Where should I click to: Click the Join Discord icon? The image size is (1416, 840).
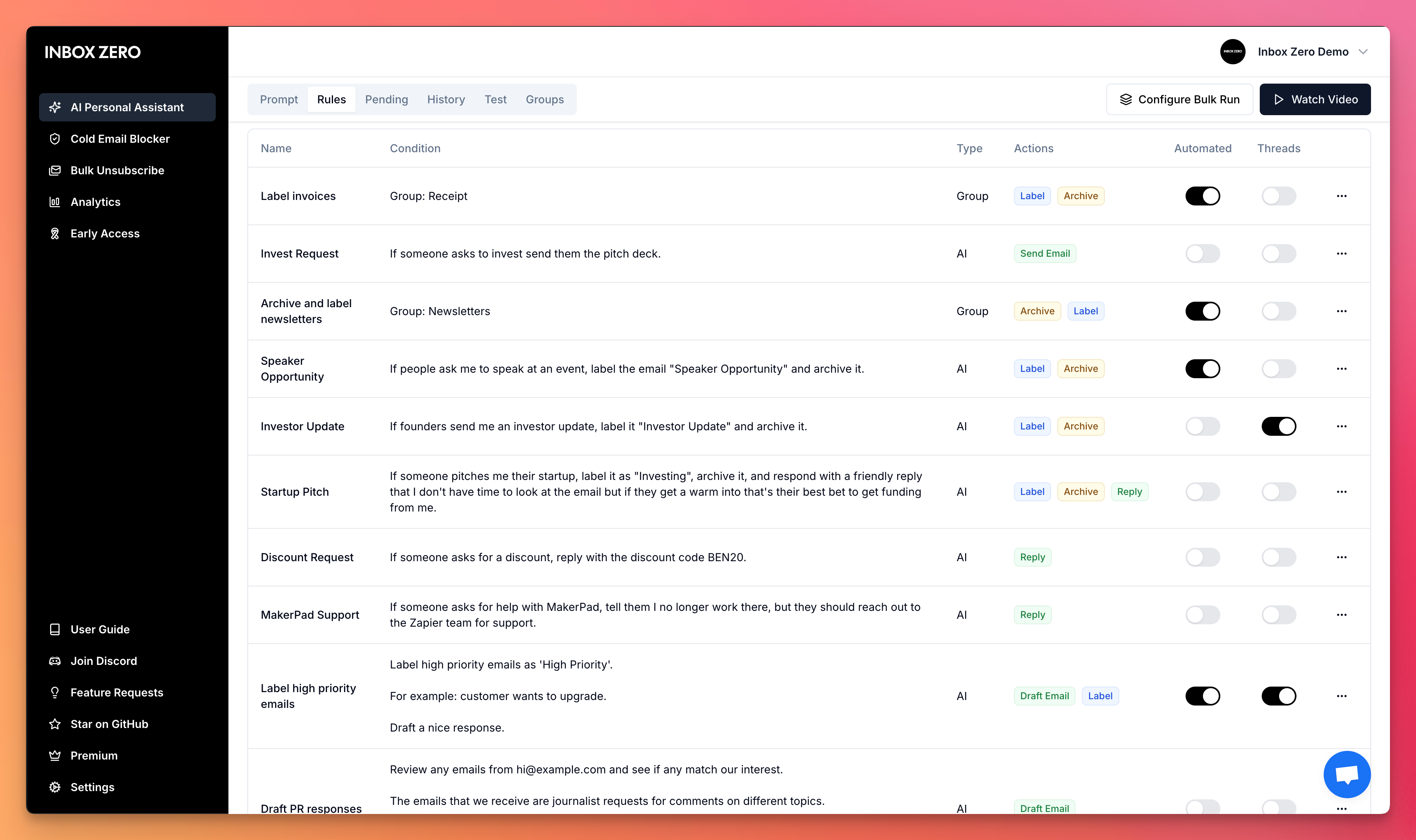(55, 661)
